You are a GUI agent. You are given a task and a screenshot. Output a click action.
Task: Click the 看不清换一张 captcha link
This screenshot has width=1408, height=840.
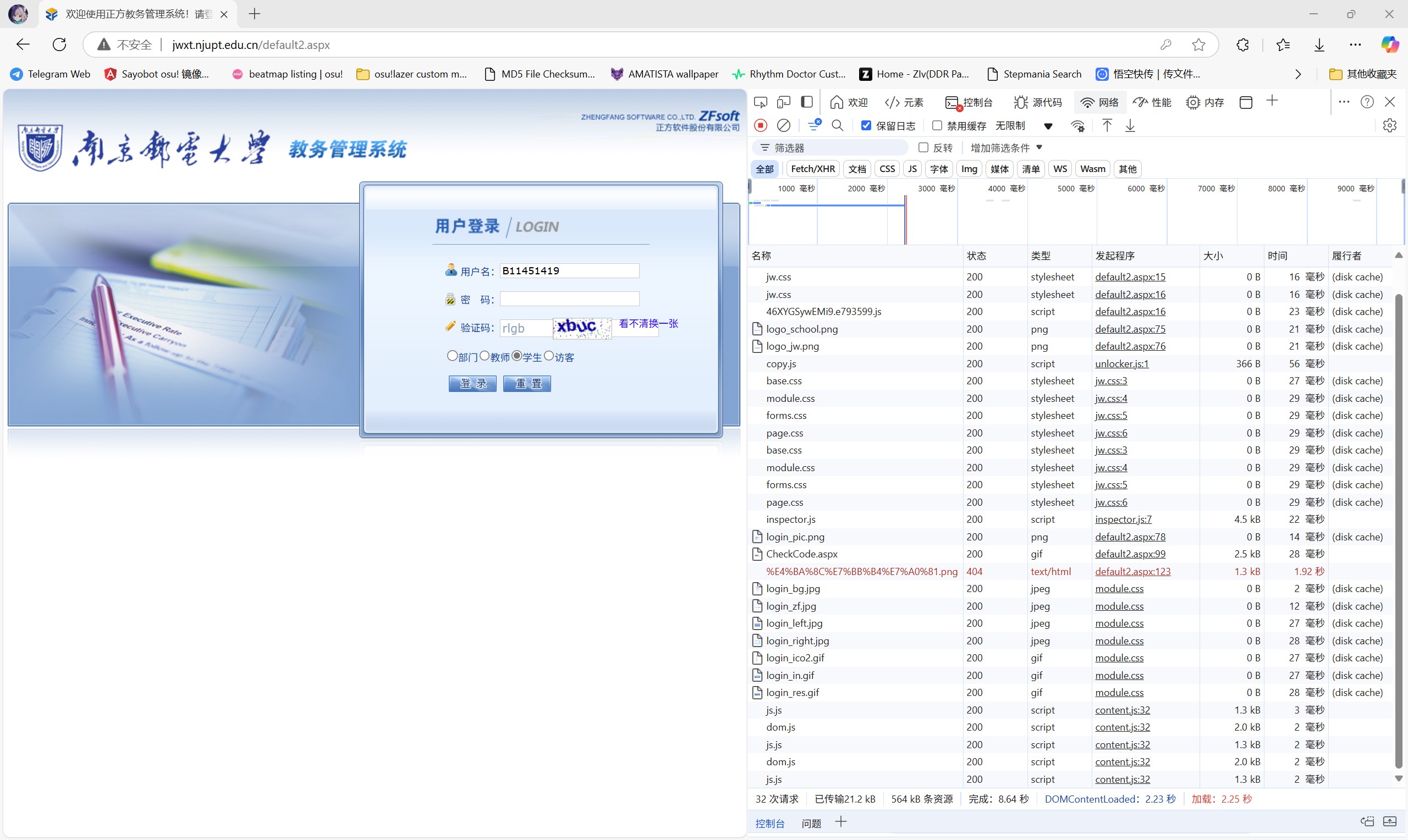(648, 324)
